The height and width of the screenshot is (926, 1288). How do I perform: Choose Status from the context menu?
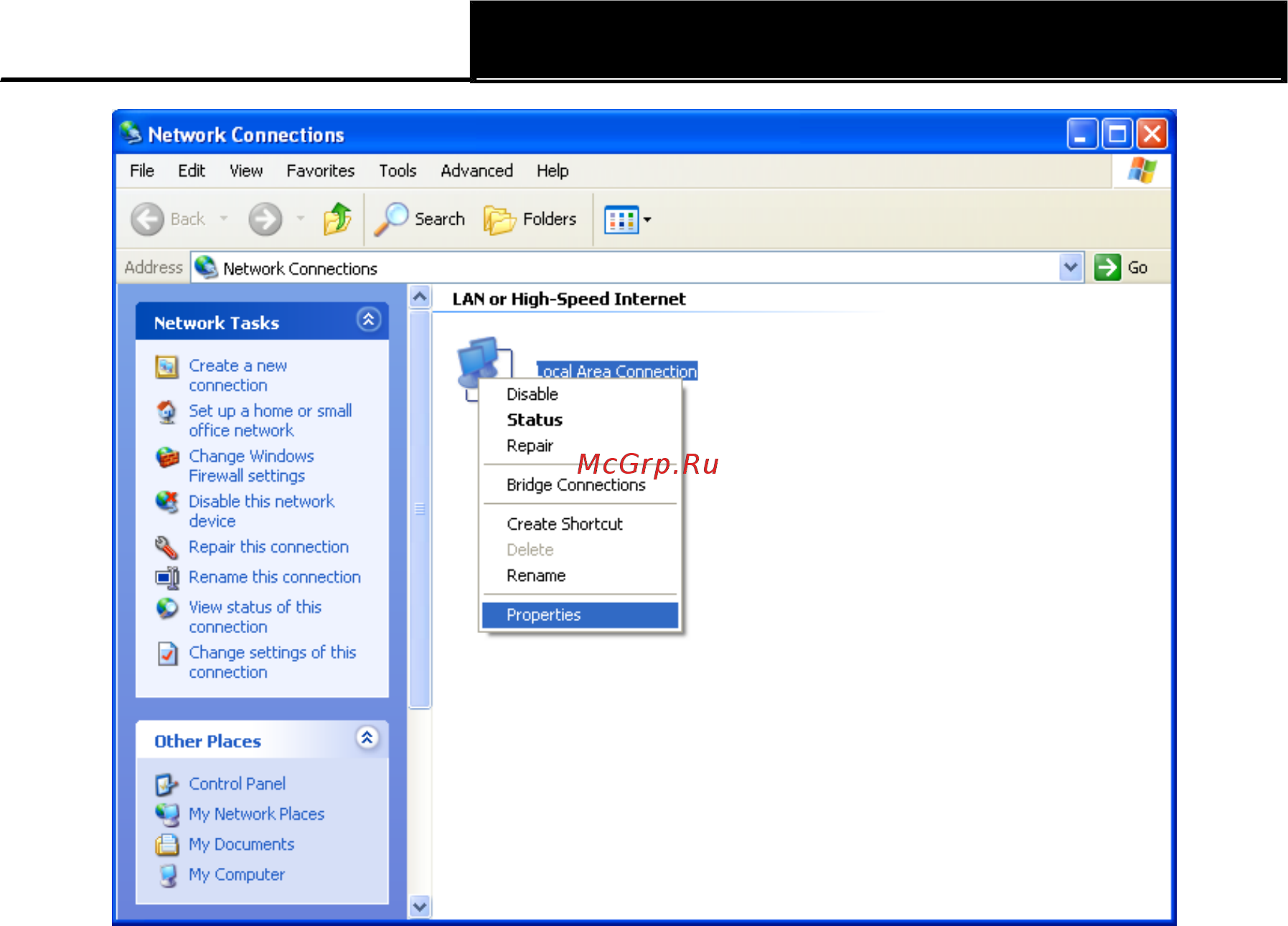pyautogui.click(x=580, y=420)
